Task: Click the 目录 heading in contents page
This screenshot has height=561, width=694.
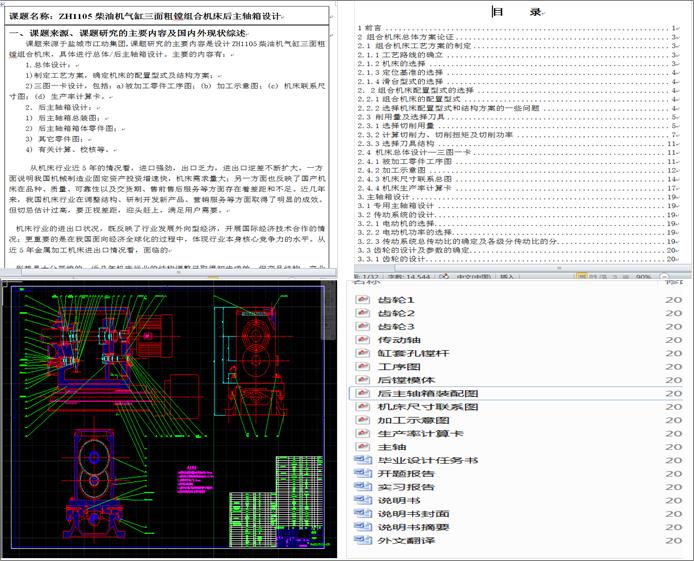Action: click(x=517, y=12)
